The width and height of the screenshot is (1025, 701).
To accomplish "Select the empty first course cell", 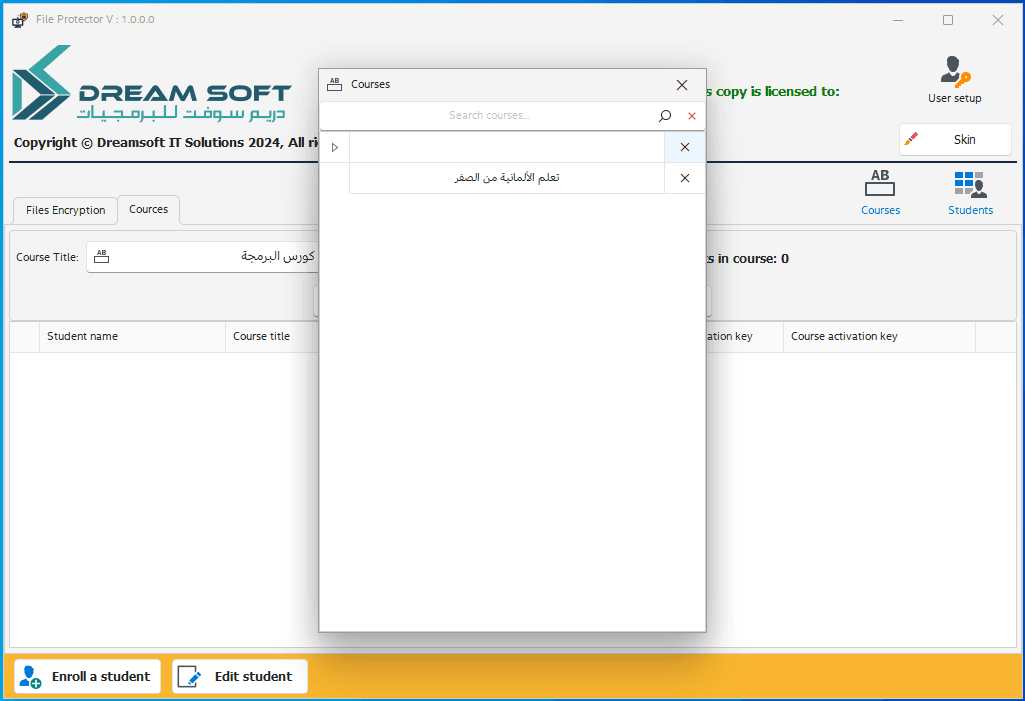I will pyautogui.click(x=507, y=147).
